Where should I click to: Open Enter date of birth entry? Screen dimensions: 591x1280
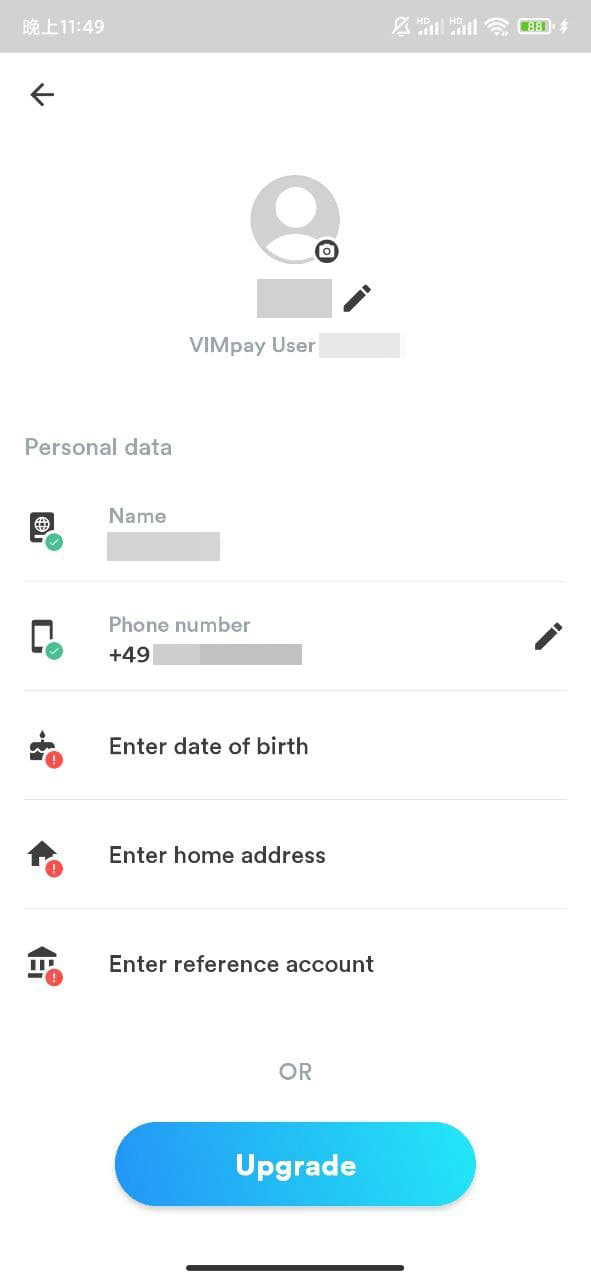295,746
